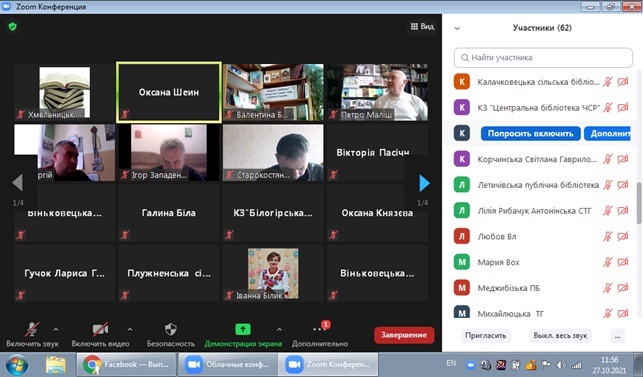
Task: Click the volume speaker tray icon
Action: [x=561, y=365]
